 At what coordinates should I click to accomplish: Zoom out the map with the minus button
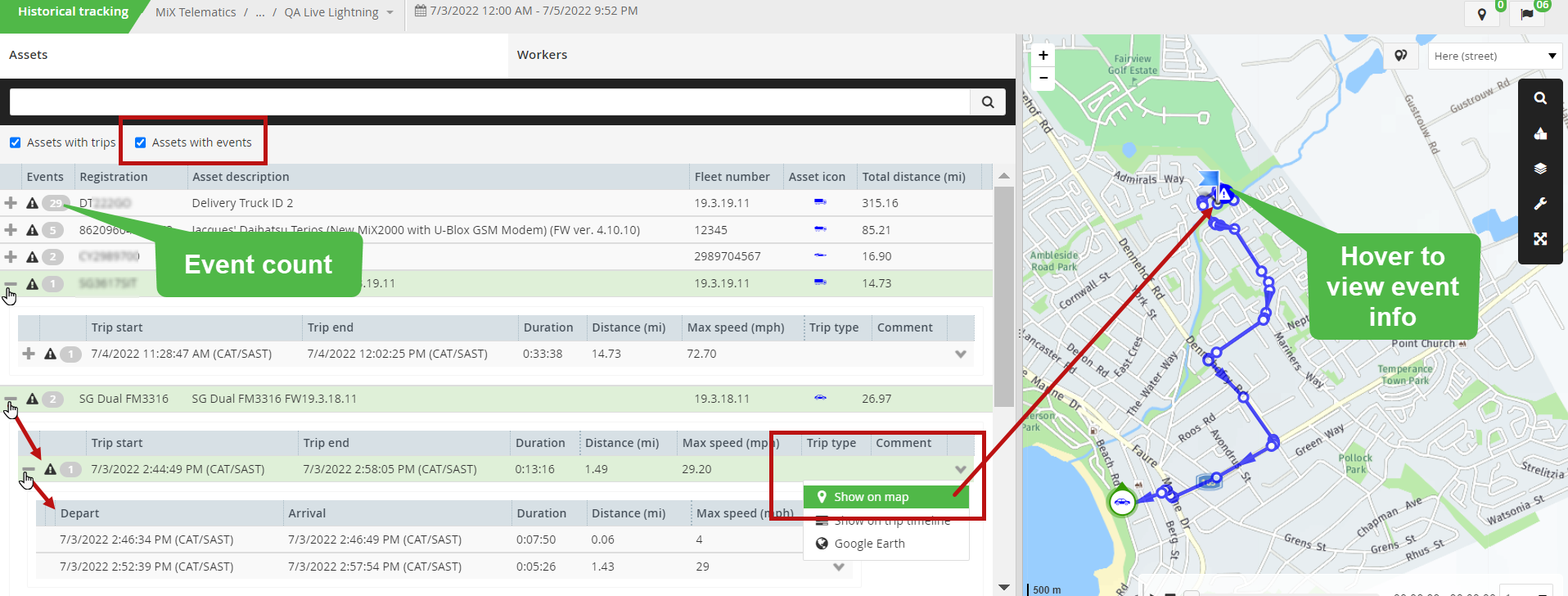[x=1043, y=78]
